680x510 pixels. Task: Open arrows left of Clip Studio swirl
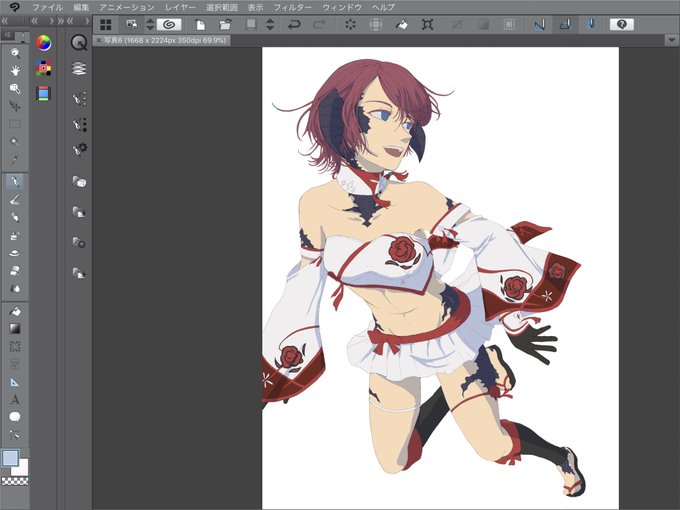(150, 25)
